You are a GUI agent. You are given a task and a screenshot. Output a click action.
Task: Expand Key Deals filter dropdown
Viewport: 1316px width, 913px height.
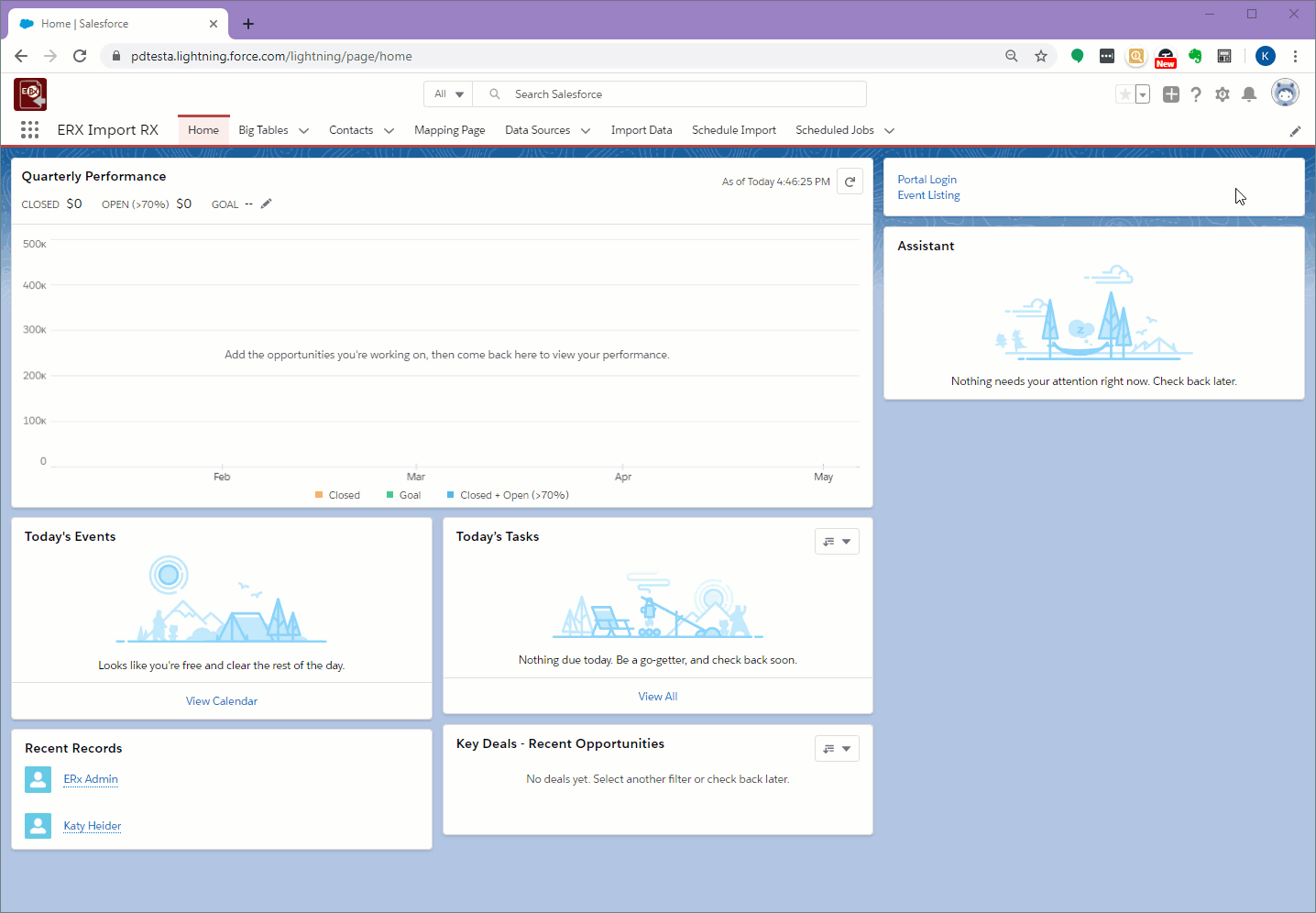(837, 749)
